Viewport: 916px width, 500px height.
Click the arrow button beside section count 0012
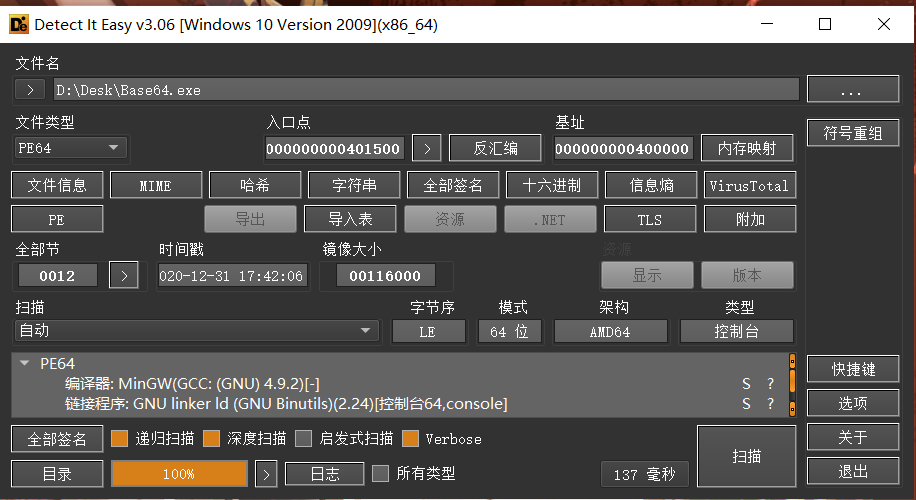click(123, 275)
